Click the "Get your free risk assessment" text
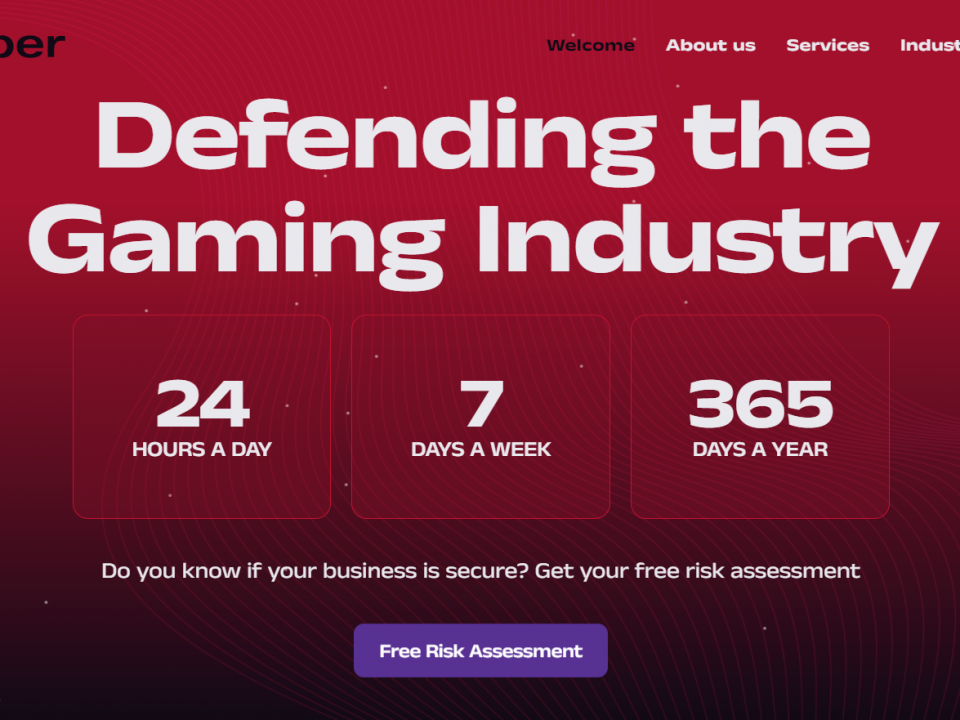Image resolution: width=960 pixels, height=720 pixels. [x=697, y=571]
